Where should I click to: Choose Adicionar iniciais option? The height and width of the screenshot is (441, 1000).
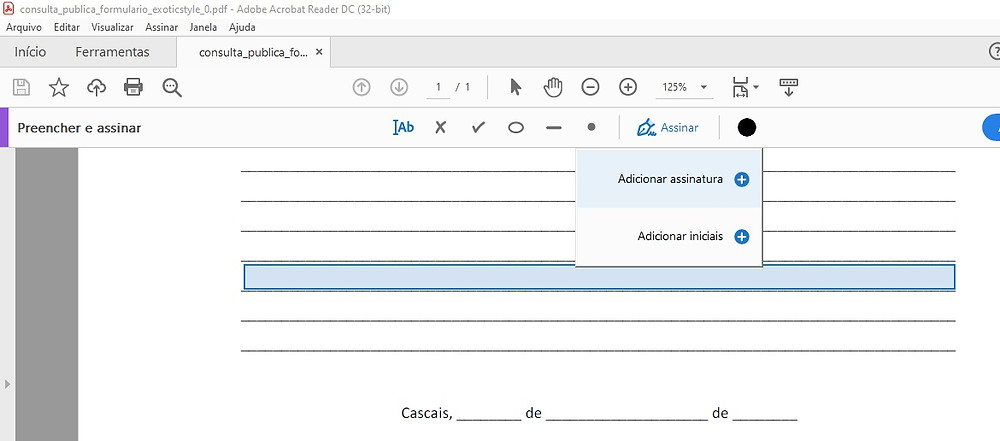[669, 237]
